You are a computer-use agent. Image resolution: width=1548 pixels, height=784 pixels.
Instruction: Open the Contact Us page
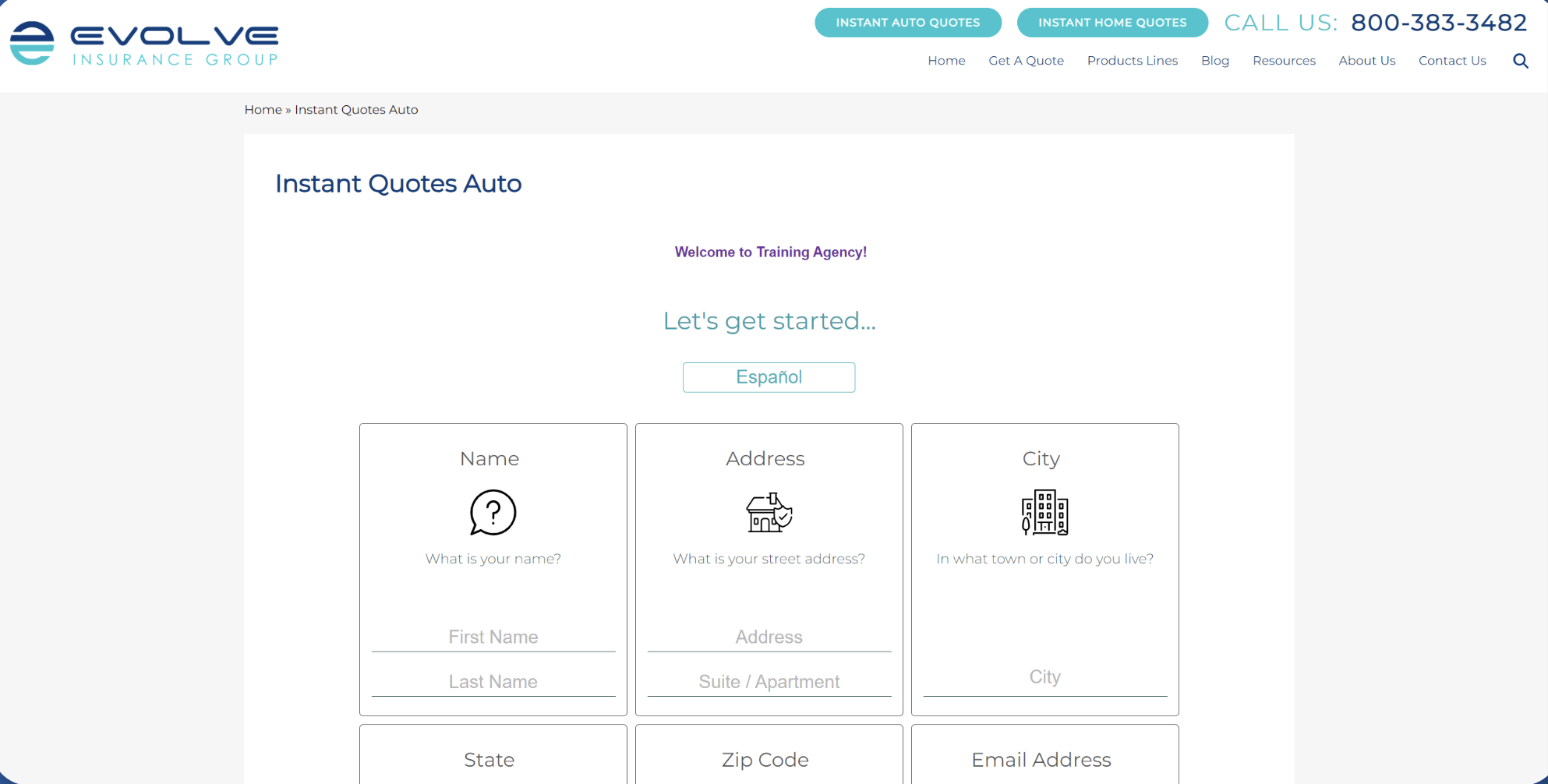click(1451, 61)
